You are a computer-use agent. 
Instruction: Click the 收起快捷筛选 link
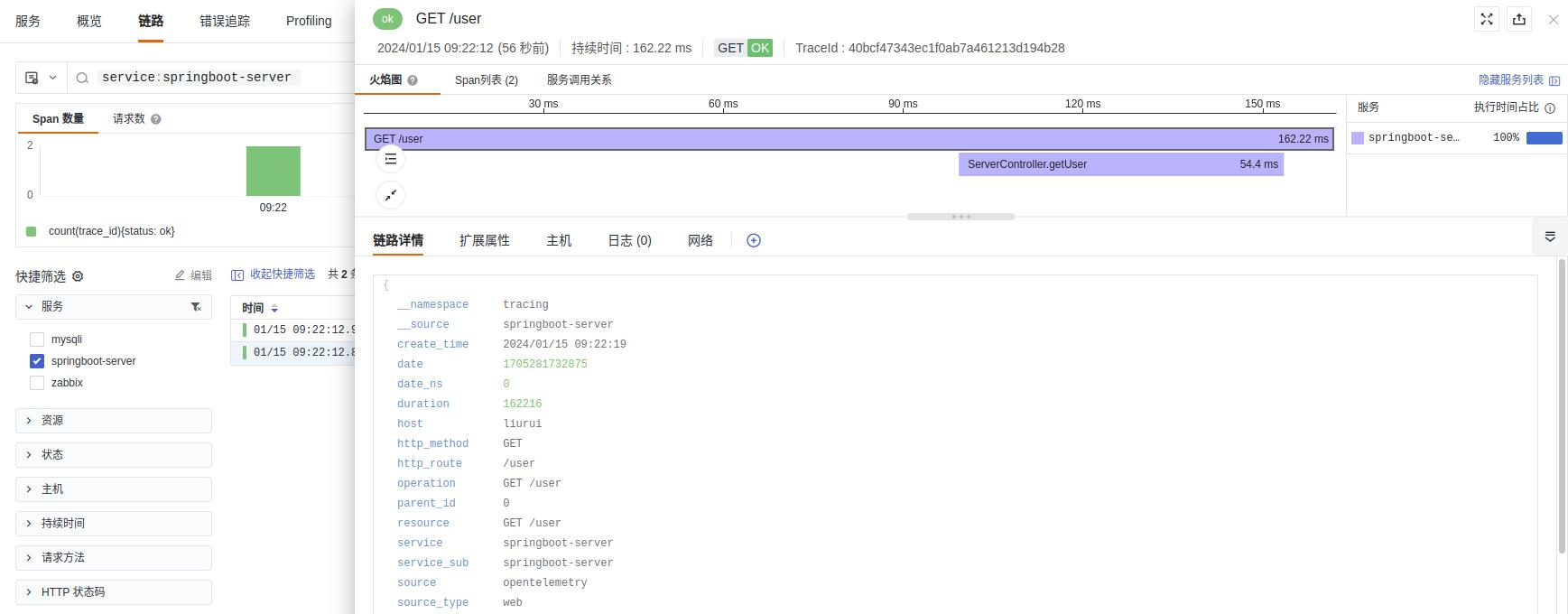(x=274, y=274)
